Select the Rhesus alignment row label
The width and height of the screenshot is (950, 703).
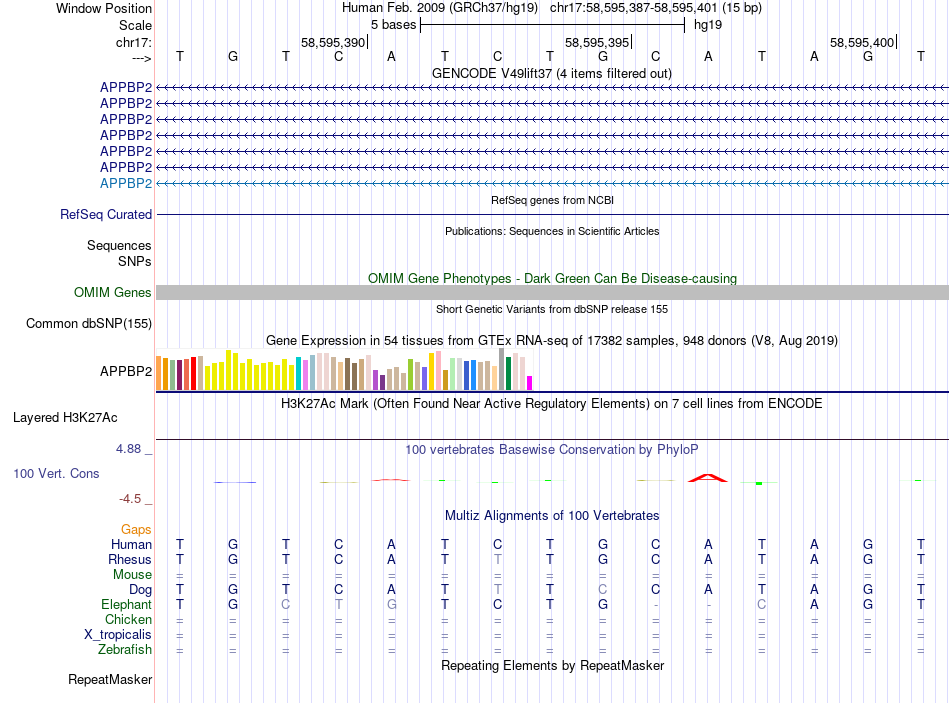click(x=130, y=559)
